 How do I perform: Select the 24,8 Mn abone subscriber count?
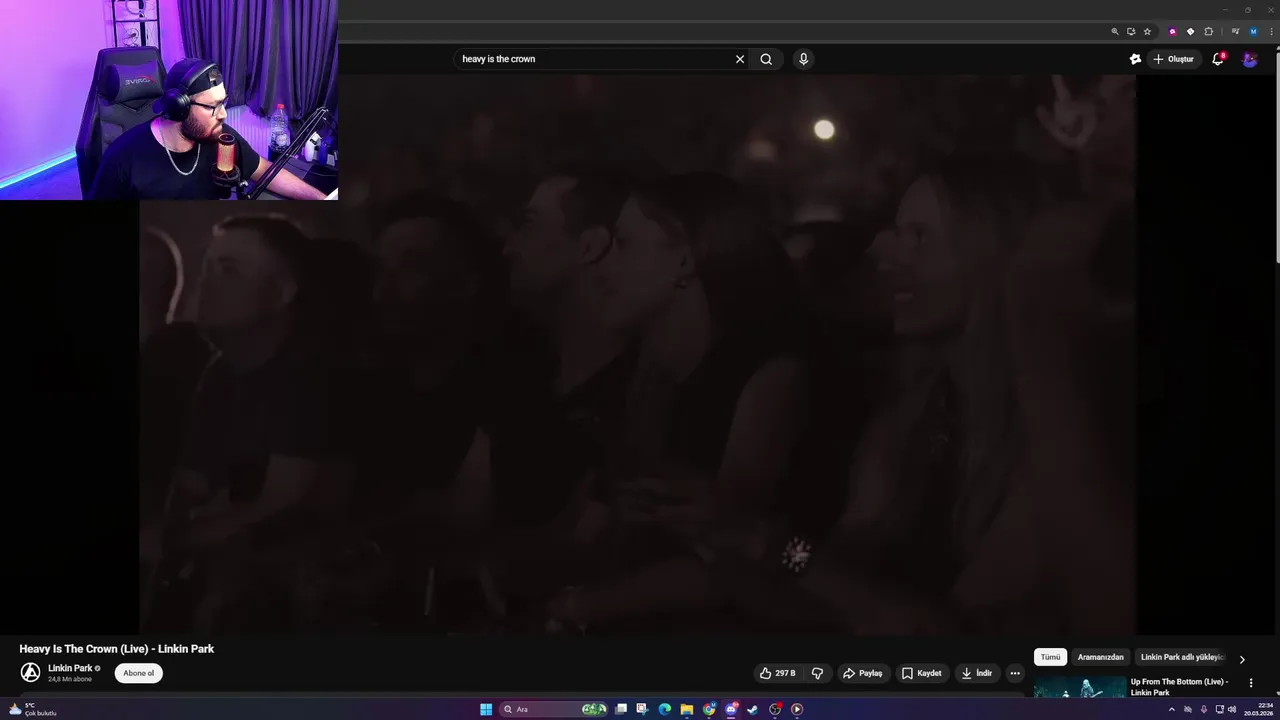(x=70, y=679)
